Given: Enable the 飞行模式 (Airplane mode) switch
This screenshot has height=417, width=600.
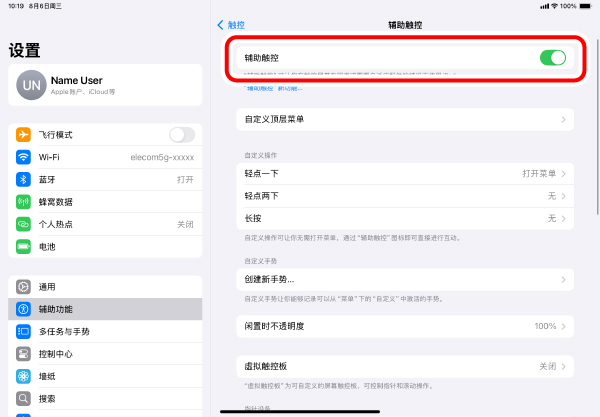Looking at the screenshot, I should pos(182,134).
